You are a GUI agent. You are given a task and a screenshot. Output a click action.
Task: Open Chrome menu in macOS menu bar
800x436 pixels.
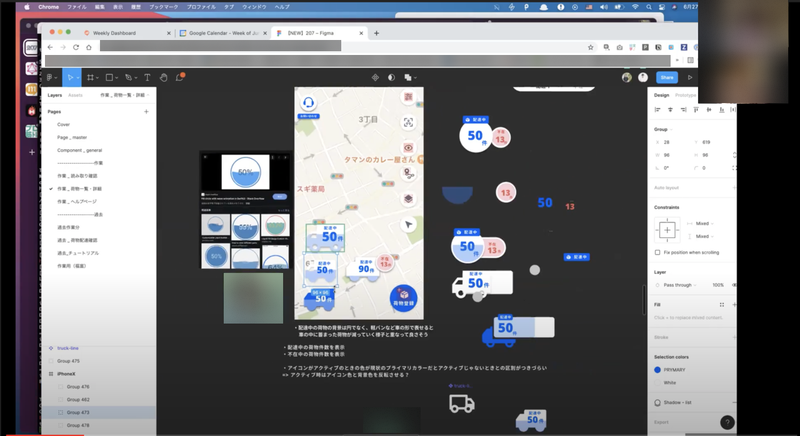(48, 7)
